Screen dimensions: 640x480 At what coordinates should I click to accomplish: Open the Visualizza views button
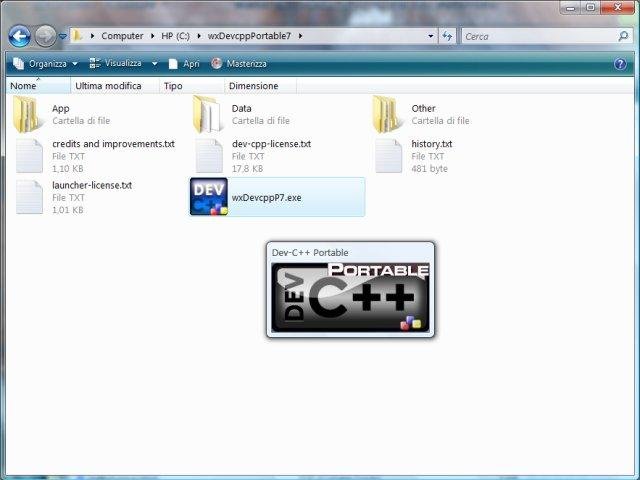pos(116,63)
